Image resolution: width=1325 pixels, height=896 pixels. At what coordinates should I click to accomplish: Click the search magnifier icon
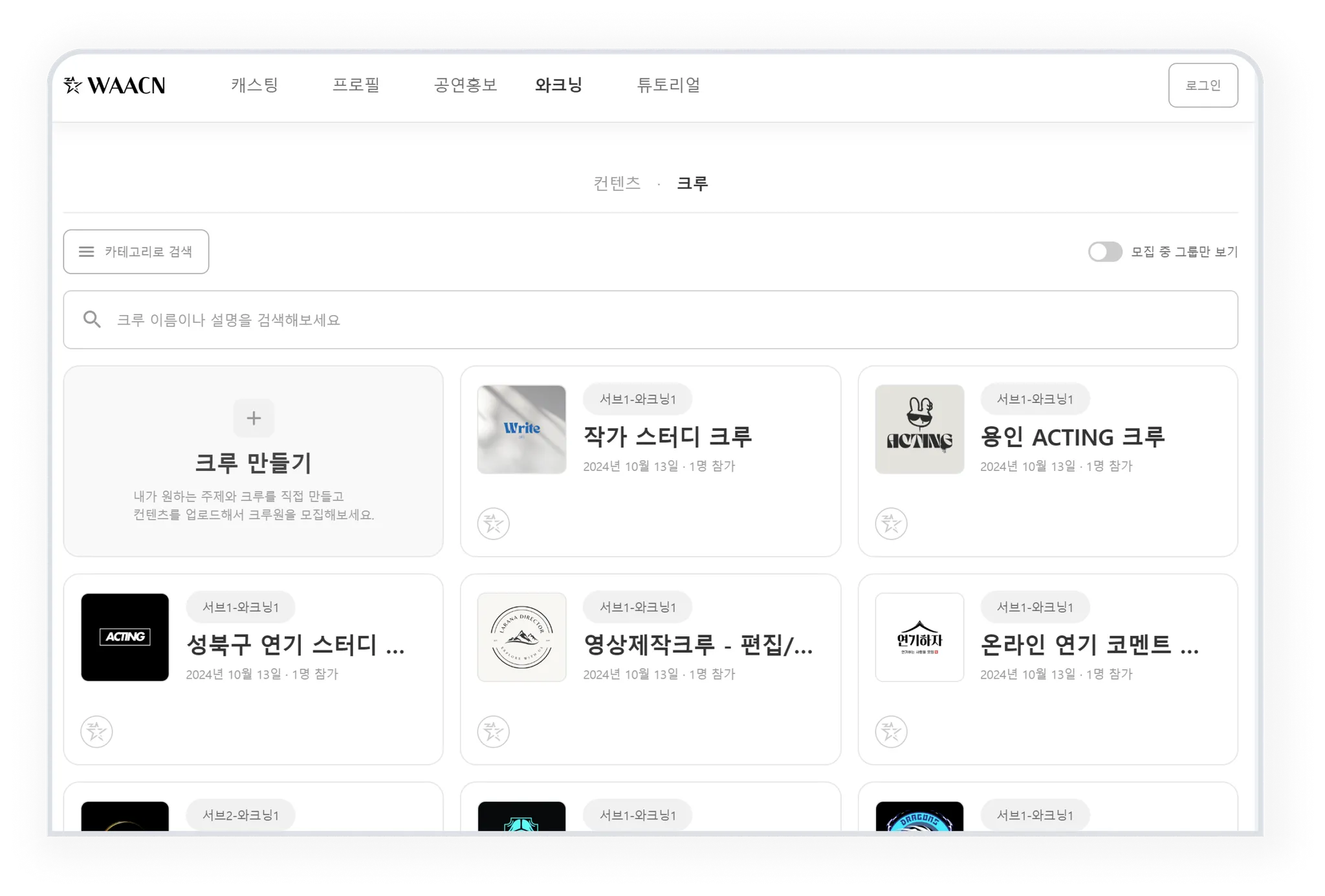(92, 320)
